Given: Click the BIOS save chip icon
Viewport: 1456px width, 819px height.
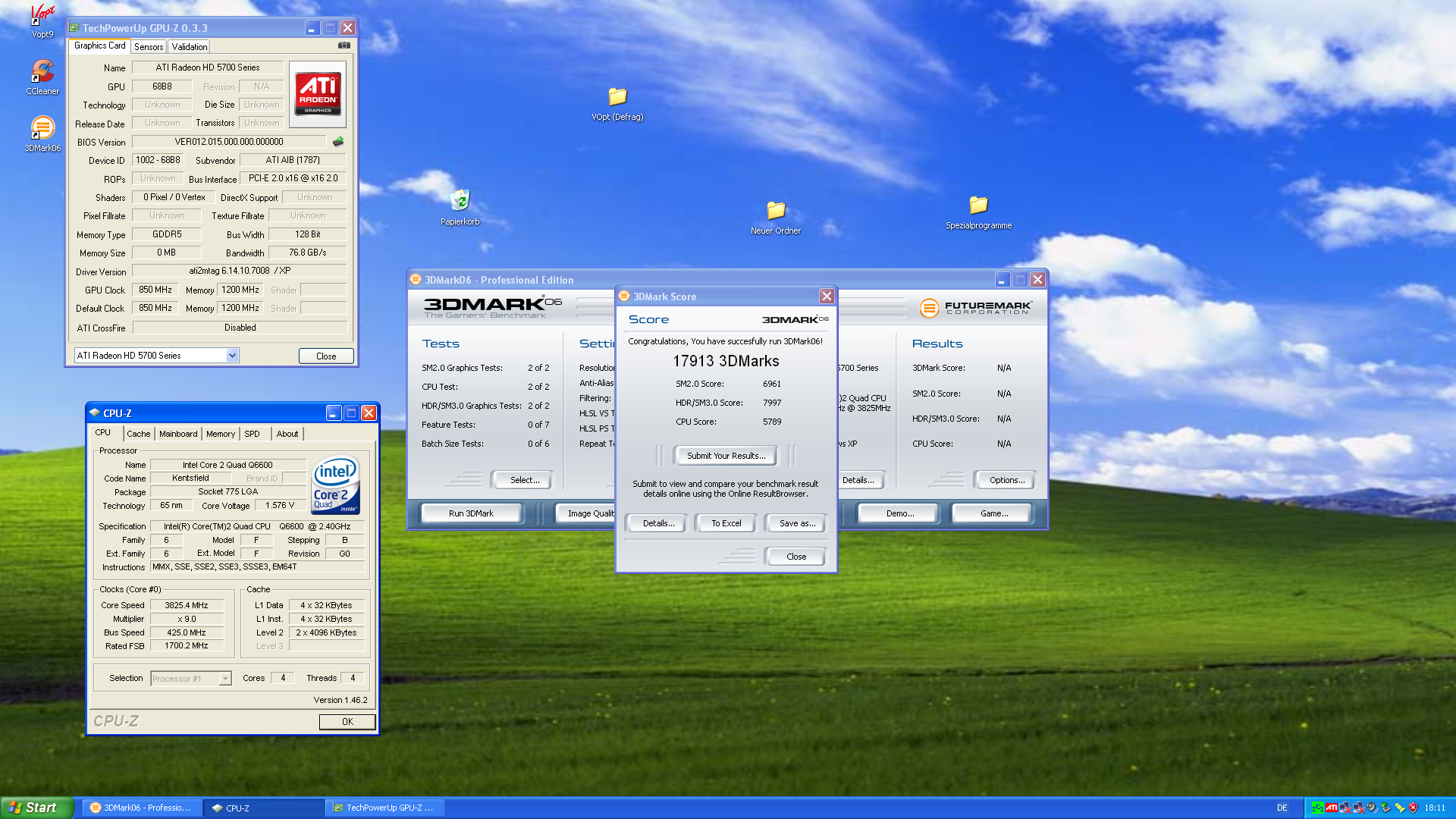Looking at the screenshot, I should click(338, 142).
